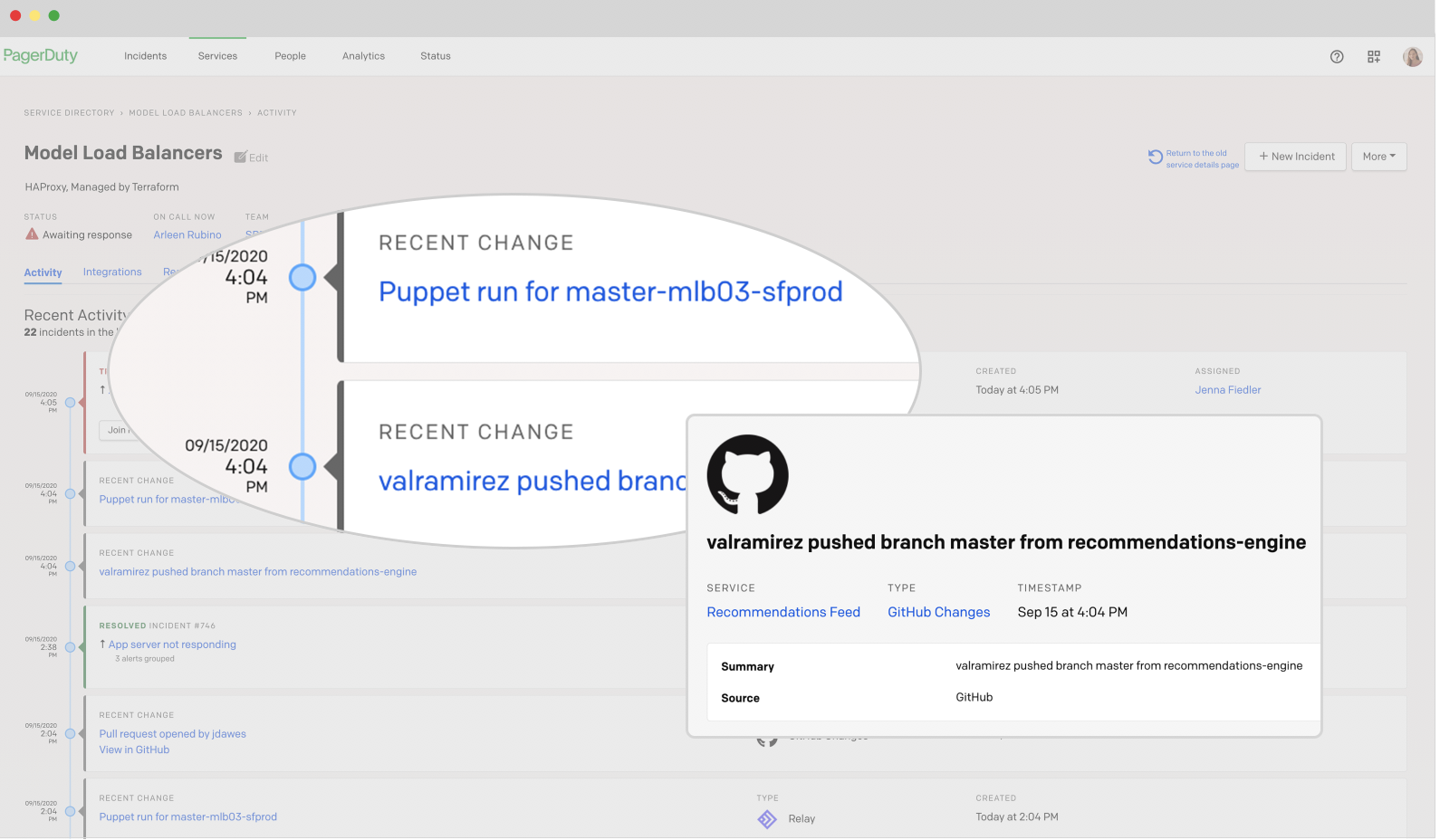This screenshot has height=840, width=1440.
Task: Select the Activity tab
Action: [43, 272]
